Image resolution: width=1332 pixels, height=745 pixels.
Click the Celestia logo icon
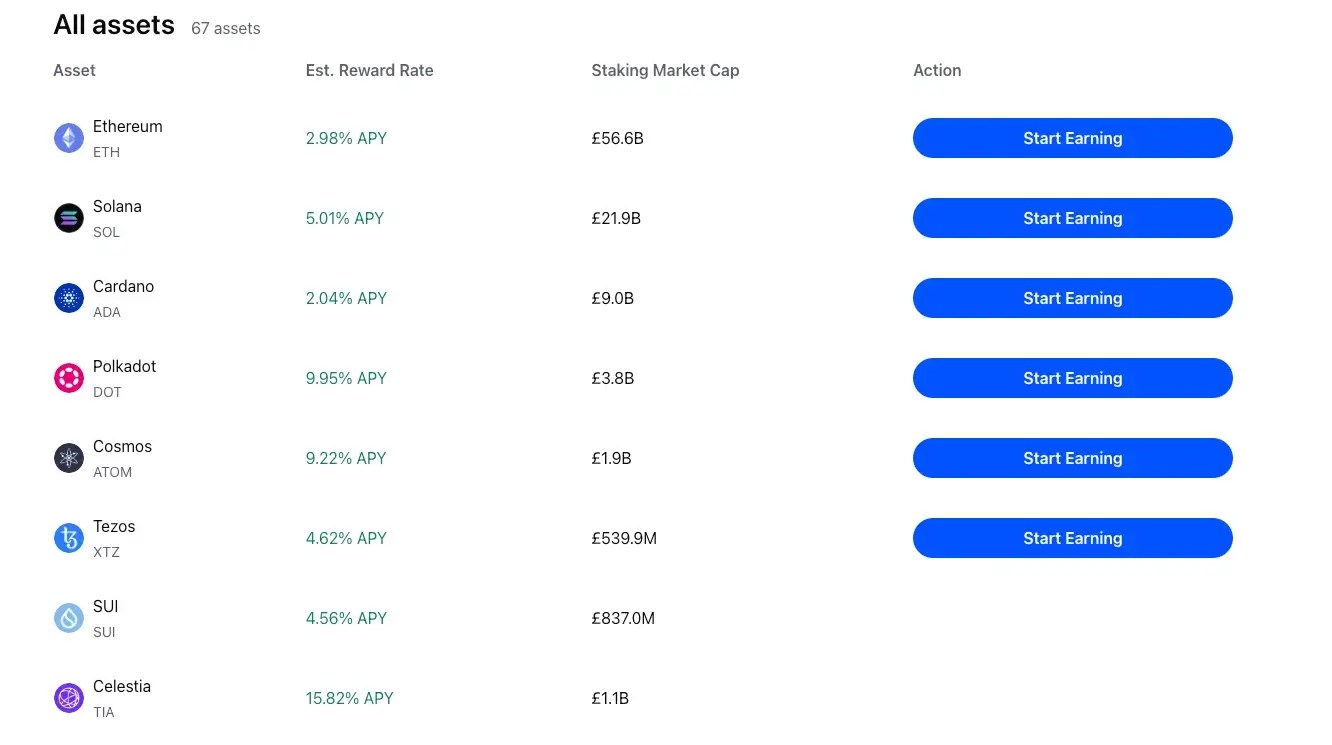(x=68, y=697)
